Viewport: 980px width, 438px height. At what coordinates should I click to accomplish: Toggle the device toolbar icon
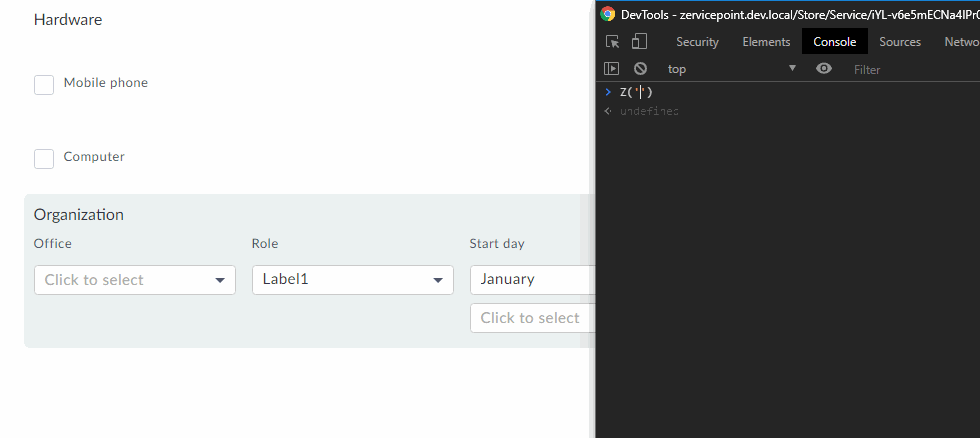click(639, 42)
